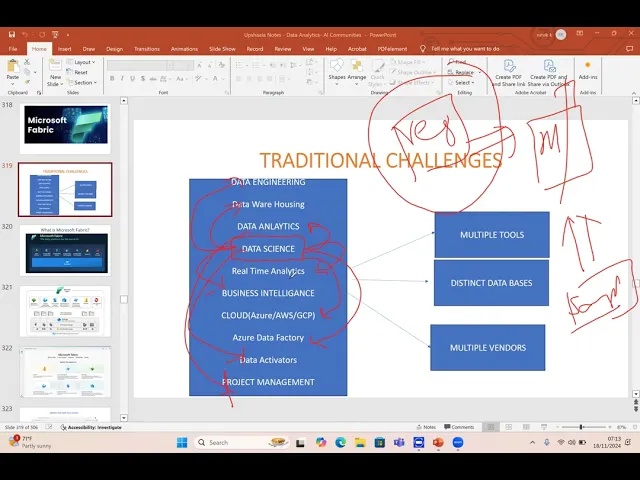Screen dimensions: 640x480
Task: Click the Ribbon Display Options icon
Action: (580, 34)
